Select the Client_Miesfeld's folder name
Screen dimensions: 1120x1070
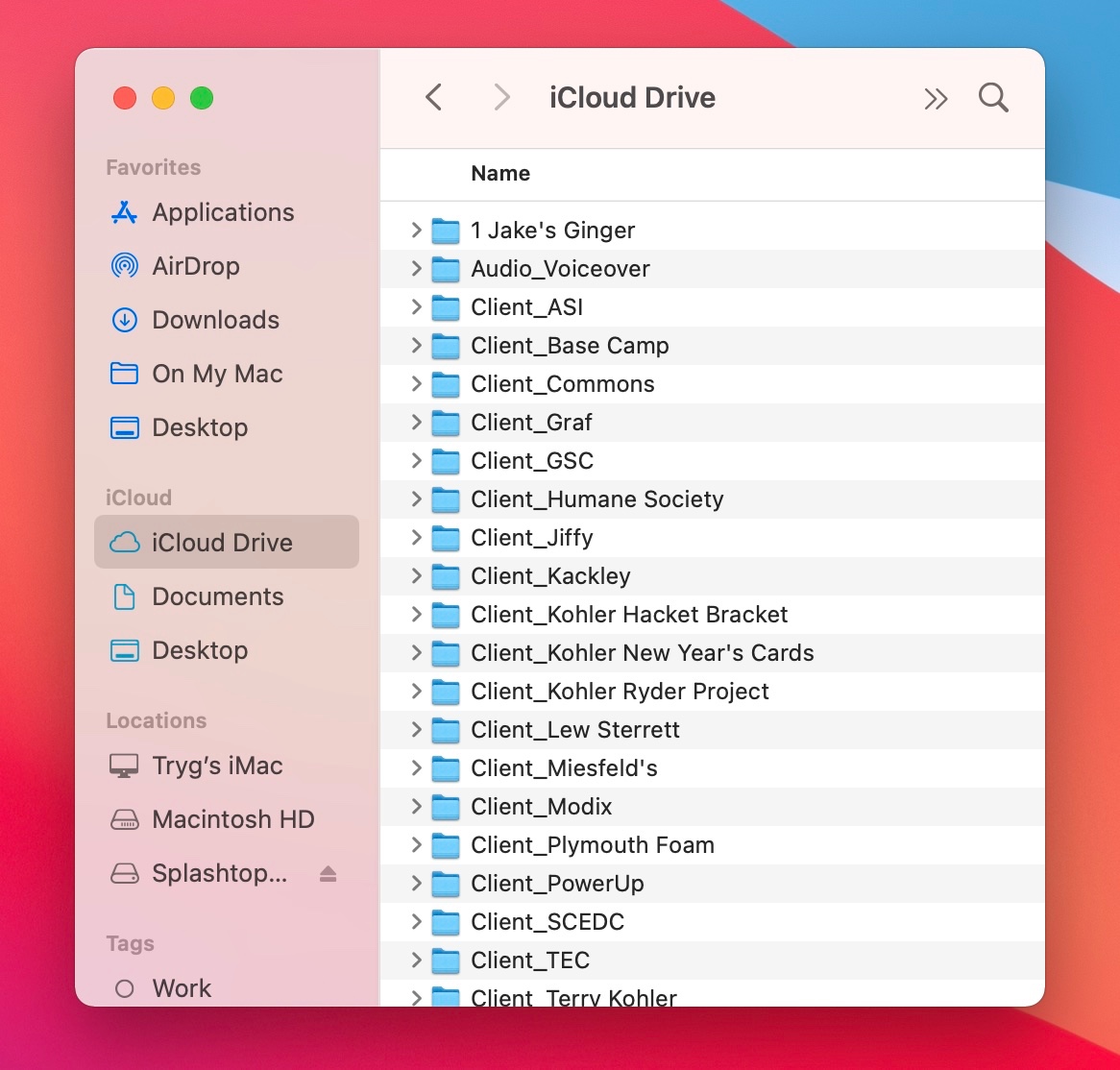[x=564, y=767]
